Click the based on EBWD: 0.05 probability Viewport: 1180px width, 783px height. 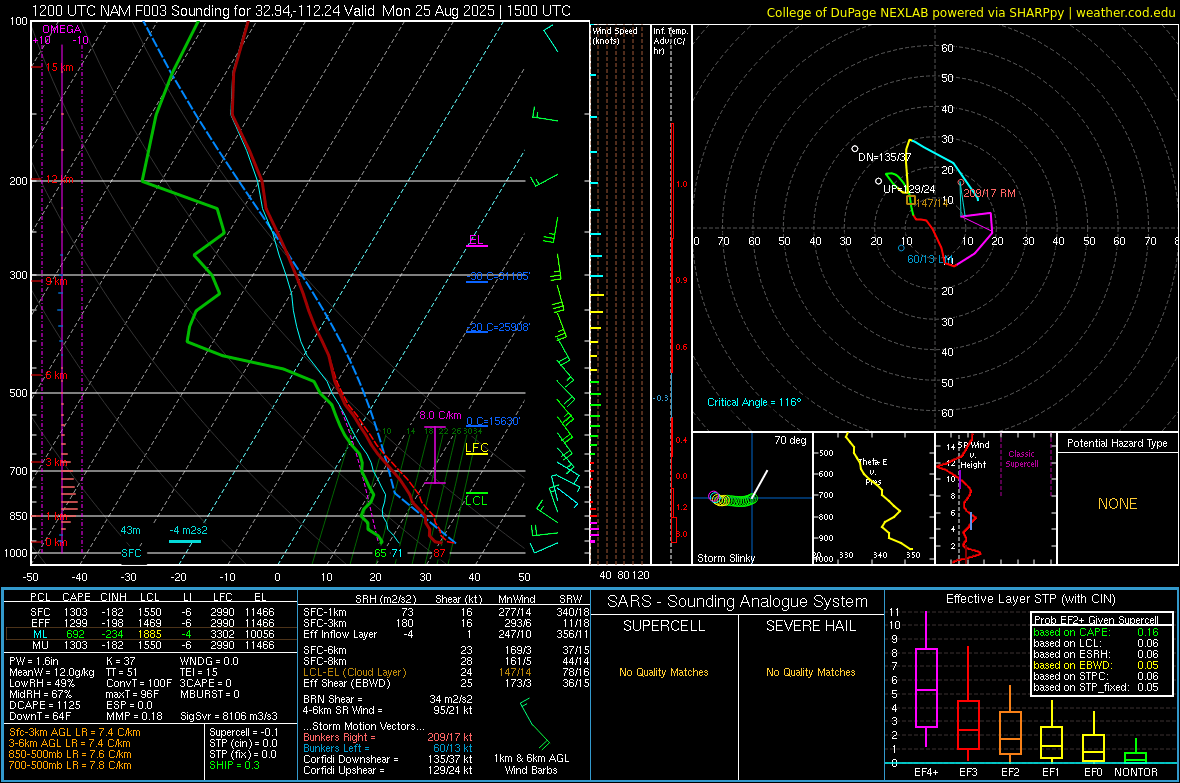tap(1096, 665)
